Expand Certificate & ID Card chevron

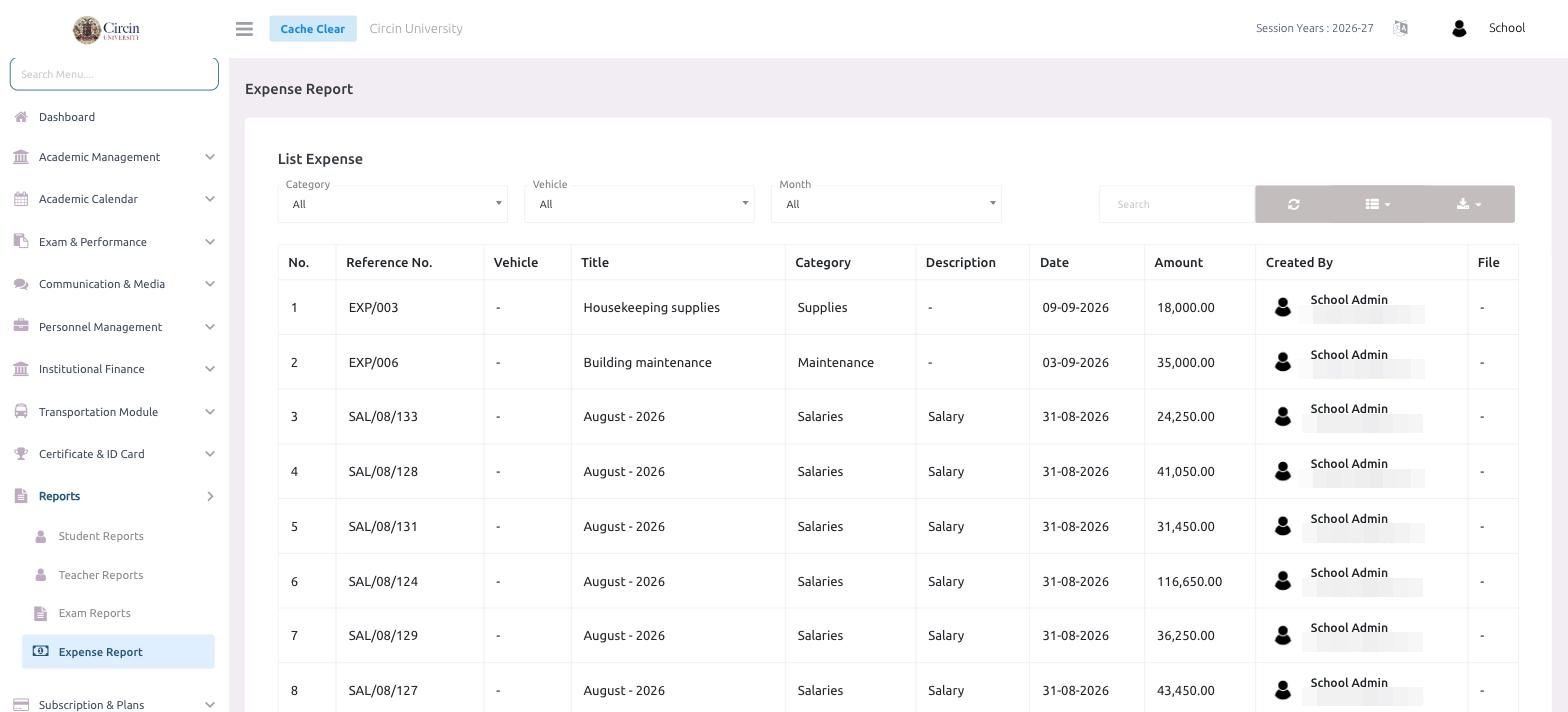tap(210, 454)
